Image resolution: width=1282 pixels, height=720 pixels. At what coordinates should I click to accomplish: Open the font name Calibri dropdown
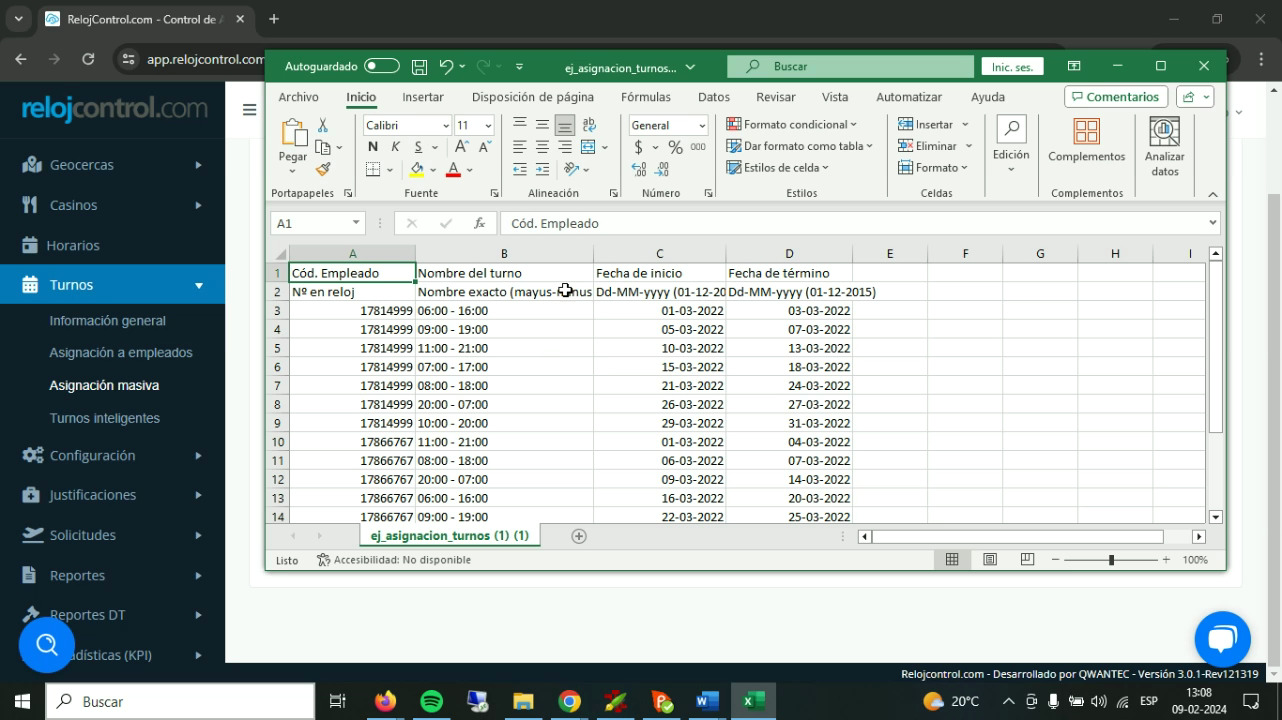coord(445,125)
